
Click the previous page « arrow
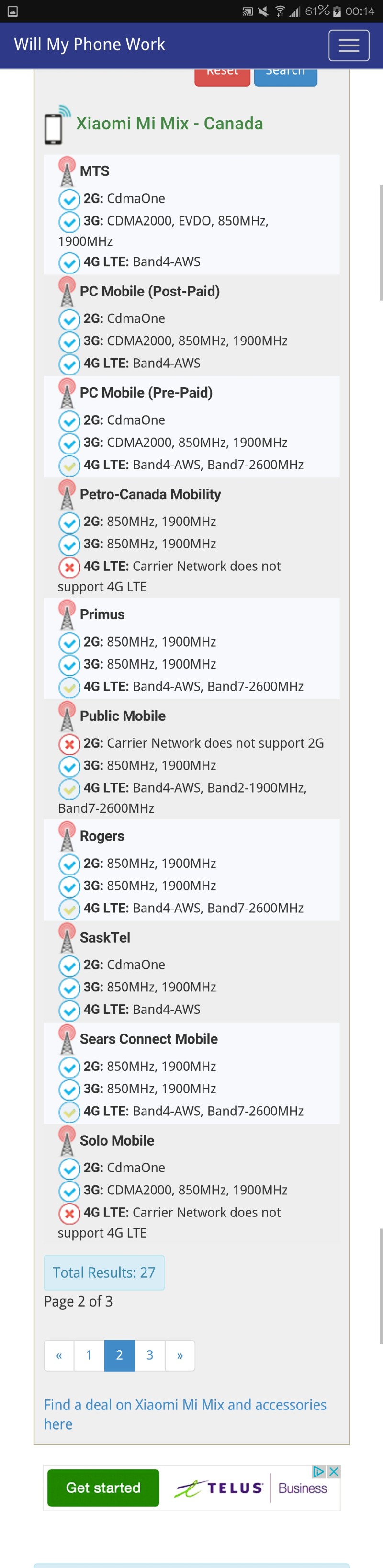(x=59, y=1355)
